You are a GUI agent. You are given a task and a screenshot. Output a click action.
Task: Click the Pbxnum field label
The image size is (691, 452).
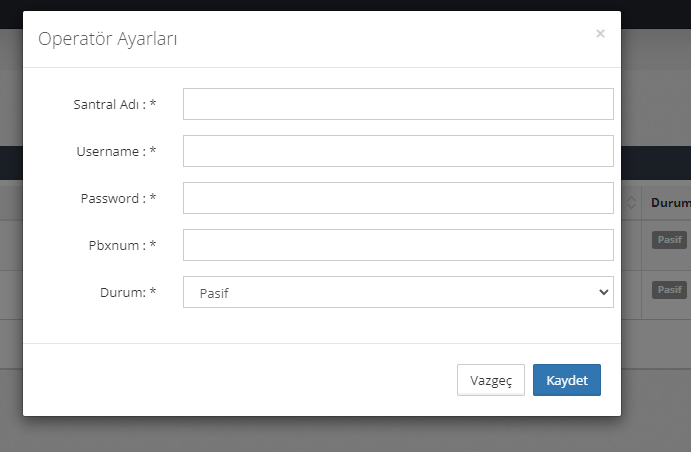tap(121, 245)
